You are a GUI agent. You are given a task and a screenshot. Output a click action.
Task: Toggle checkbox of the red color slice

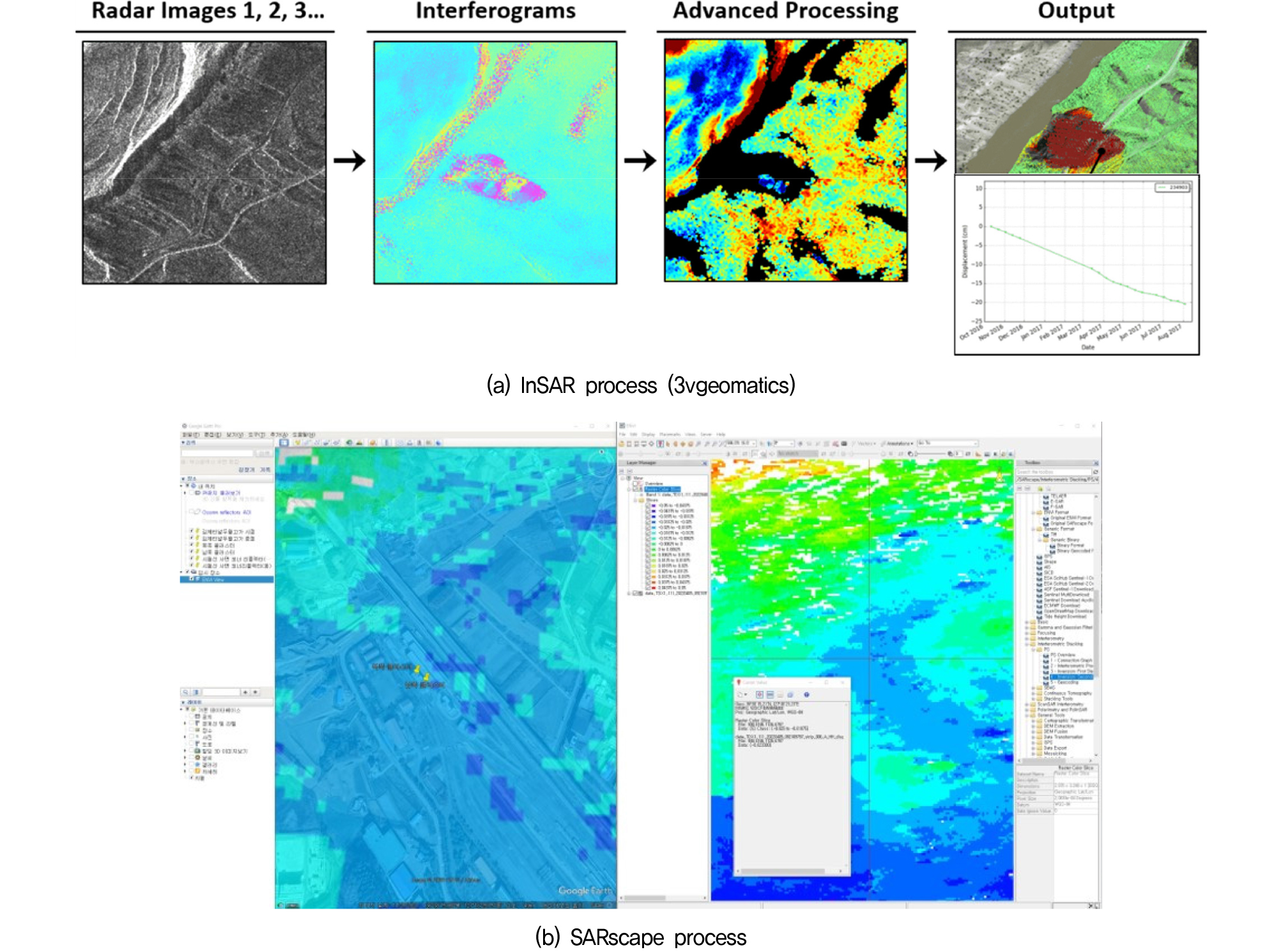648,587
